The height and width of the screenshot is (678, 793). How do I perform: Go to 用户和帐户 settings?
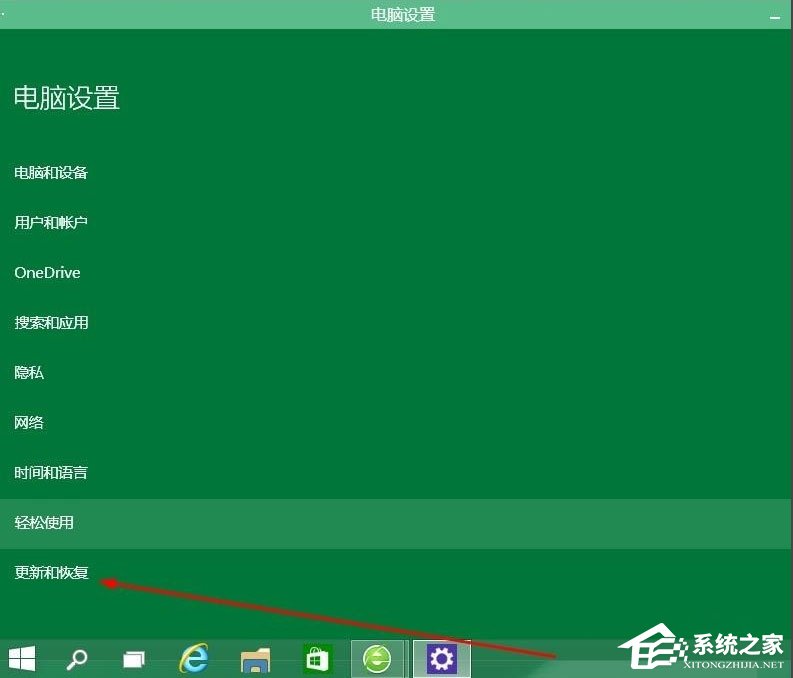[51, 222]
